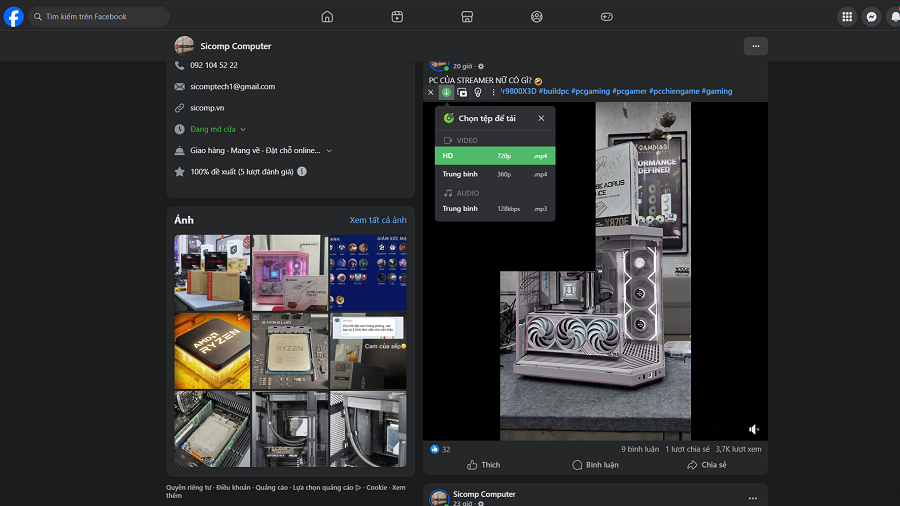Close the "Chọn tệp để tải" popup
The image size is (900, 506).
541,118
